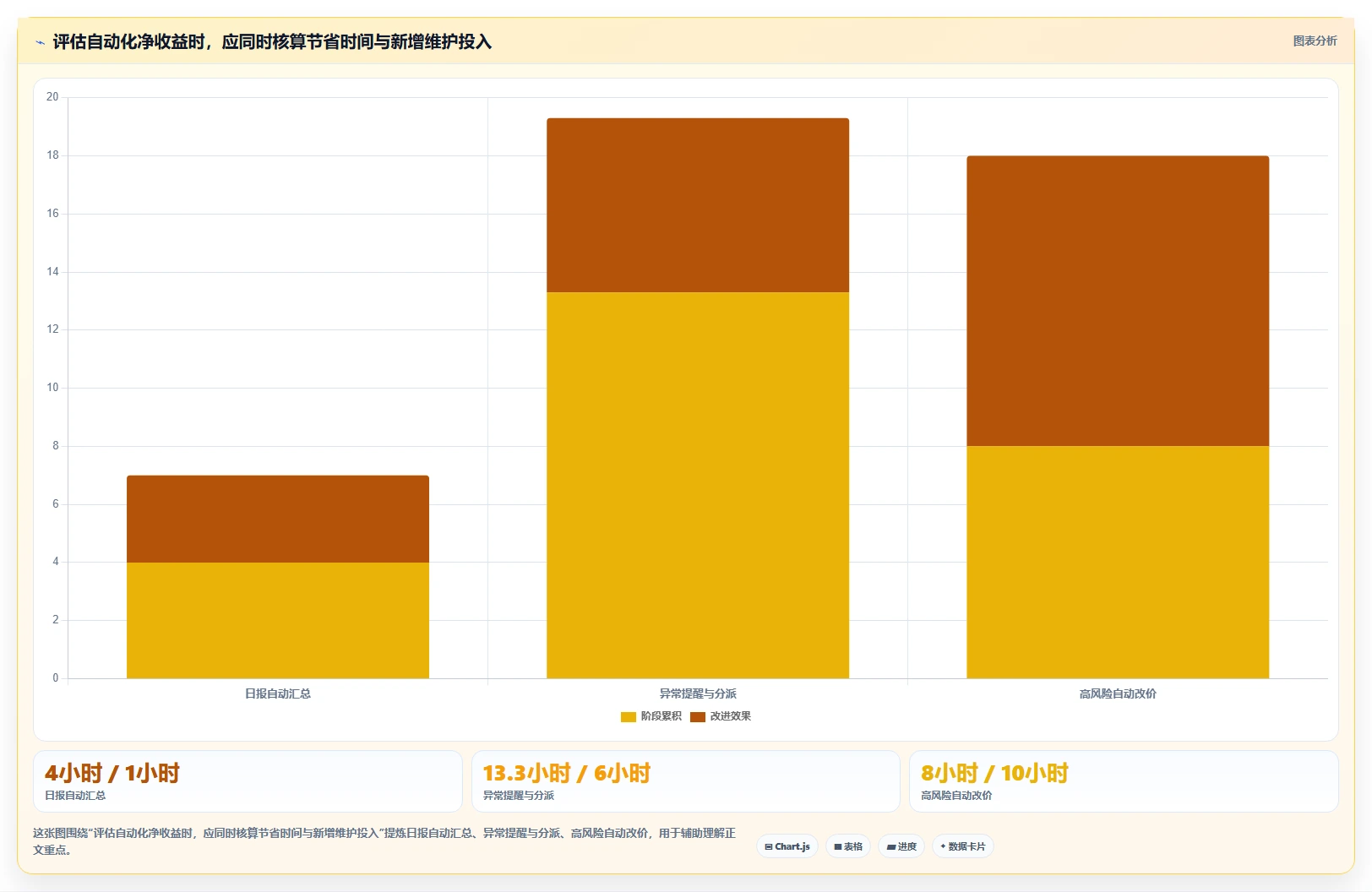Screen dimensions: 1372x892
Task: Toggle the 改进效果 legend color box
Action: [x=698, y=716]
